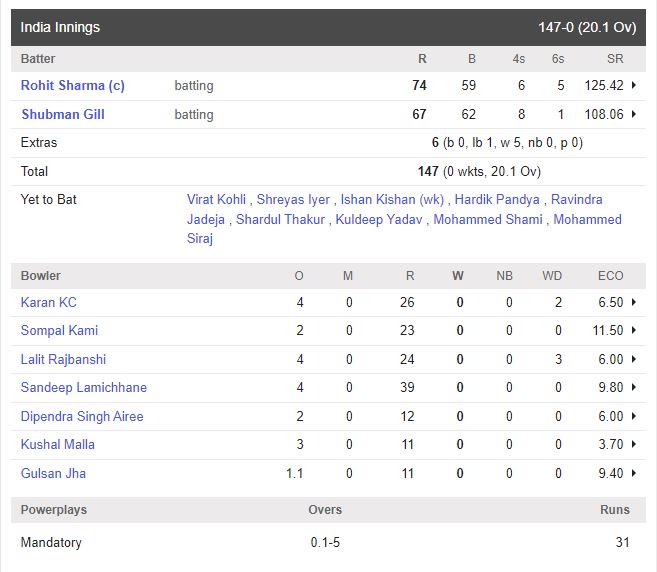
Task: Open bowler Sandeep Lamichhane's profile
Action: tap(84, 388)
